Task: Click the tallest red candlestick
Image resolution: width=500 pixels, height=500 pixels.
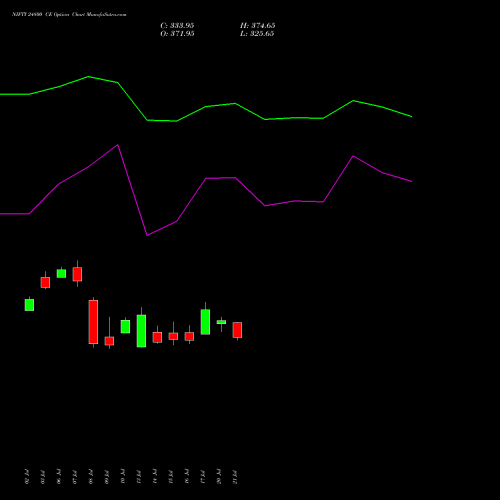Action: pos(93,322)
